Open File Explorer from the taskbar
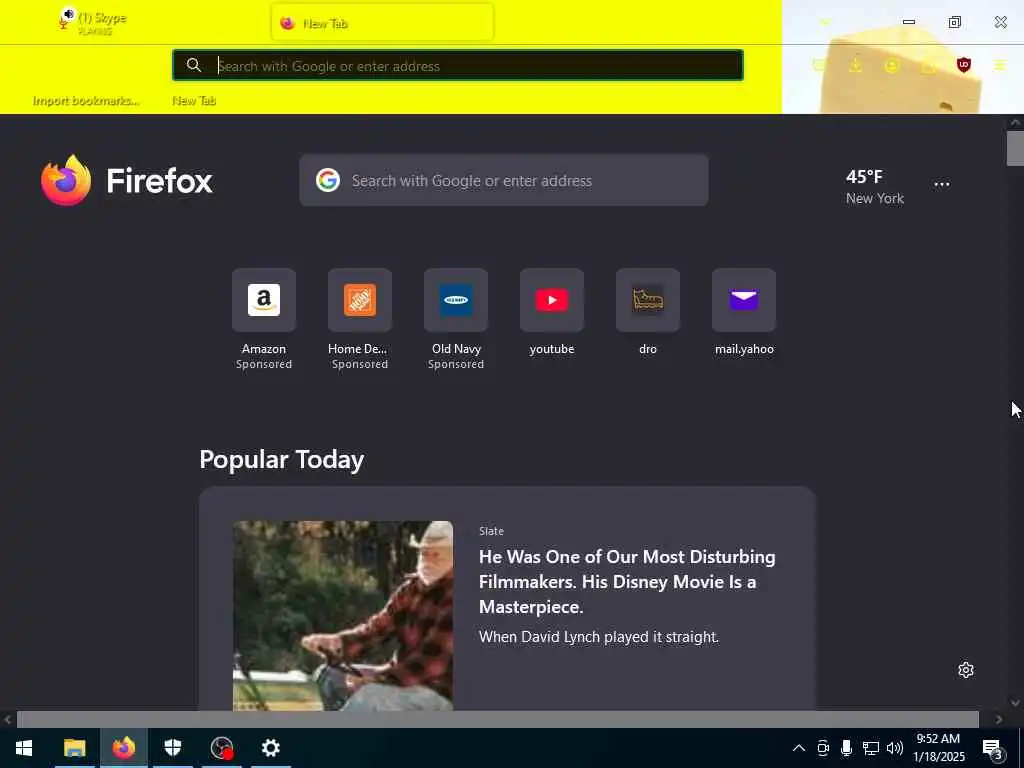1024x768 pixels. click(74, 748)
